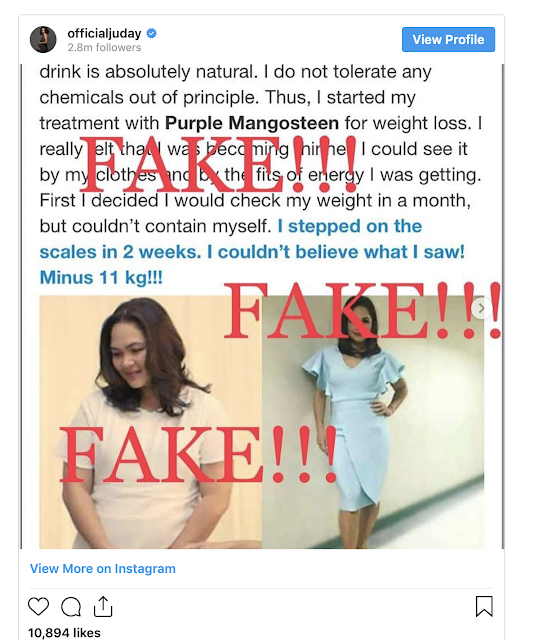The width and height of the screenshot is (534, 640).
Task: Click officialjuday username
Action: 104,33
